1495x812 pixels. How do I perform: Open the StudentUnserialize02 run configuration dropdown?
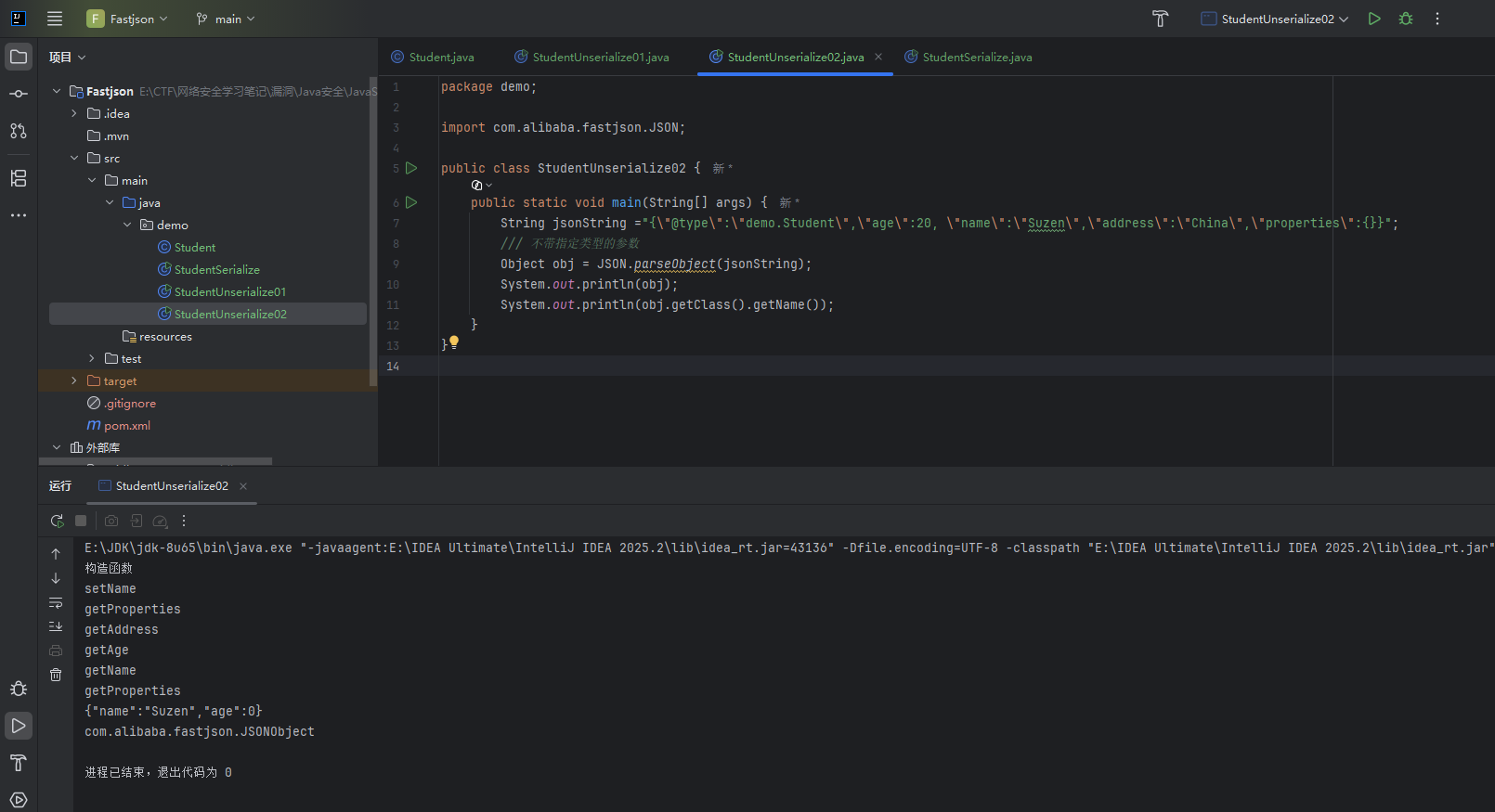pos(1275,19)
